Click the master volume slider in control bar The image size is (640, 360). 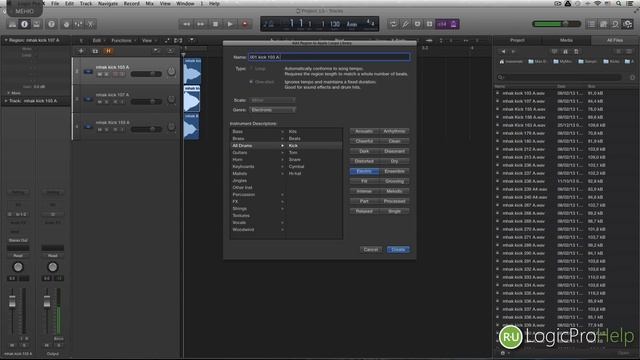pos(556,24)
